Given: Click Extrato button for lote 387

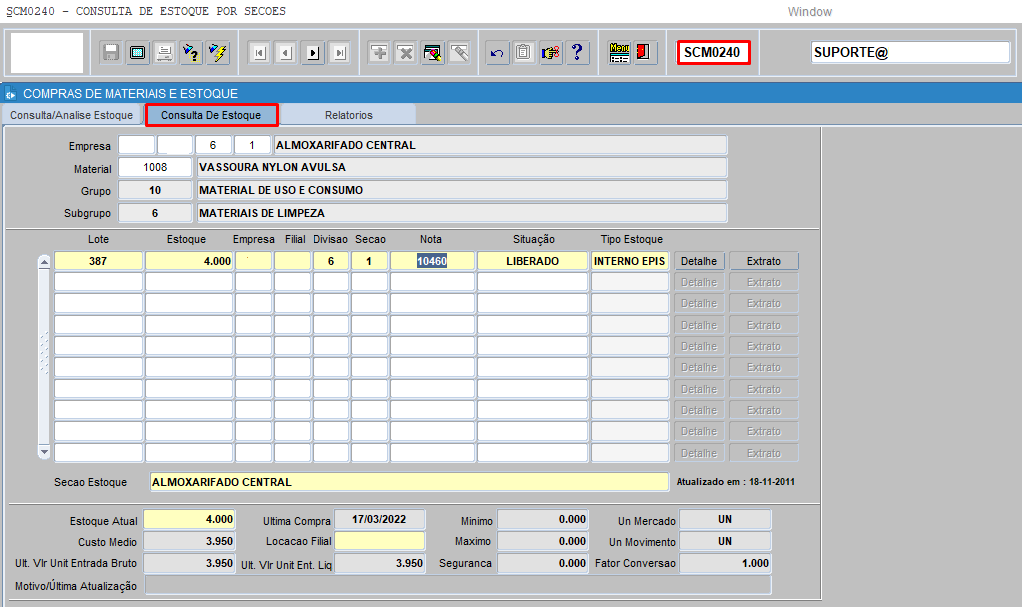Looking at the screenshot, I should (764, 261).
